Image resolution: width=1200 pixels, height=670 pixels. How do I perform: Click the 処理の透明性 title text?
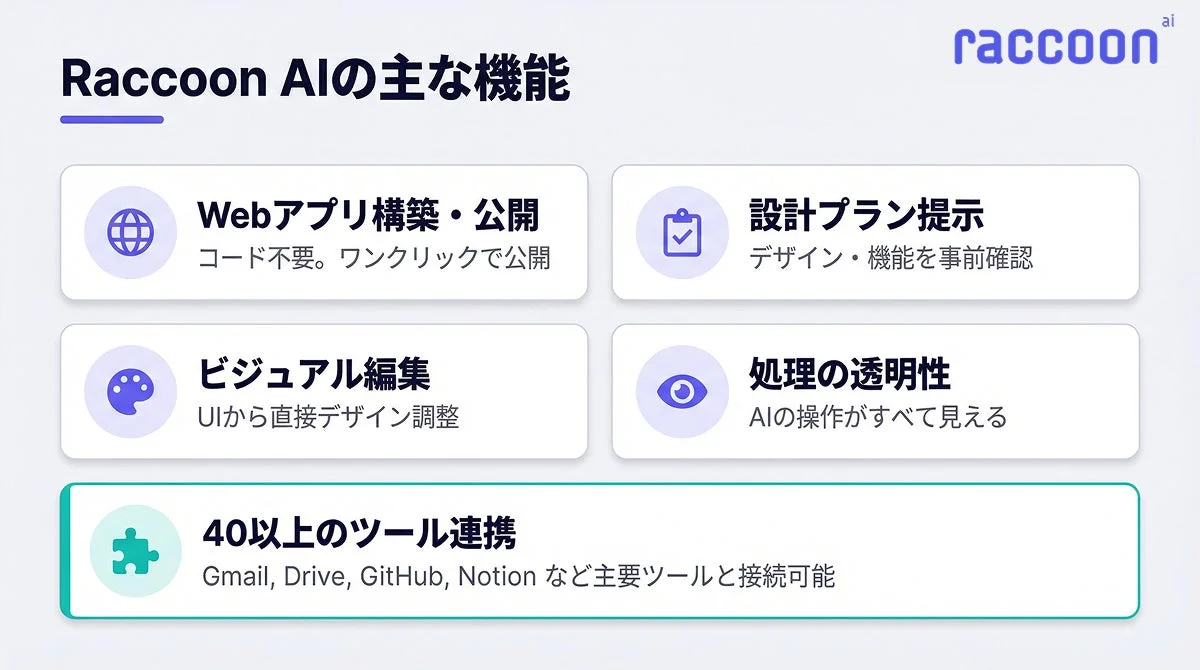point(849,374)
